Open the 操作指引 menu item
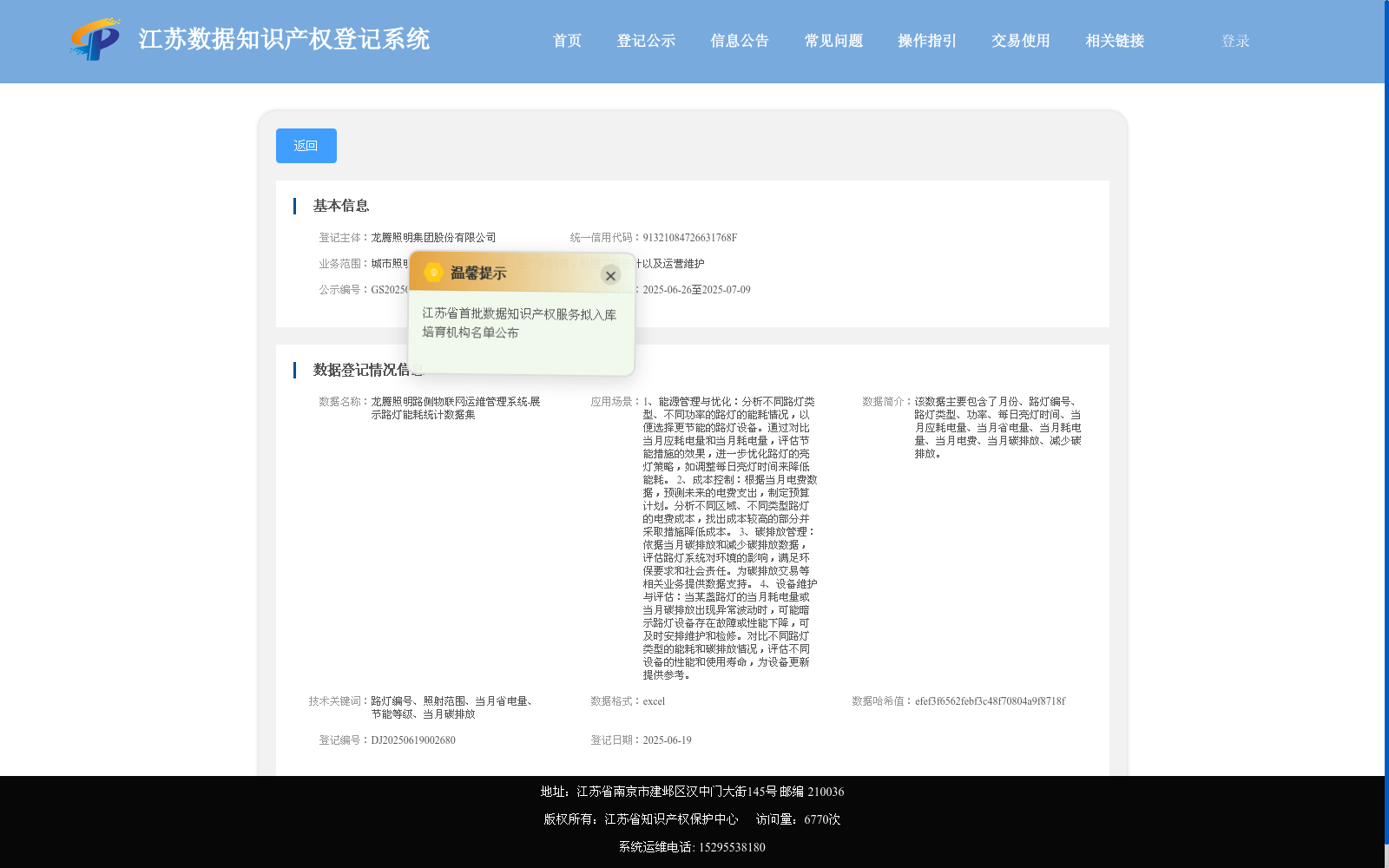The image size is (1389, 868). tap(927, 41)
